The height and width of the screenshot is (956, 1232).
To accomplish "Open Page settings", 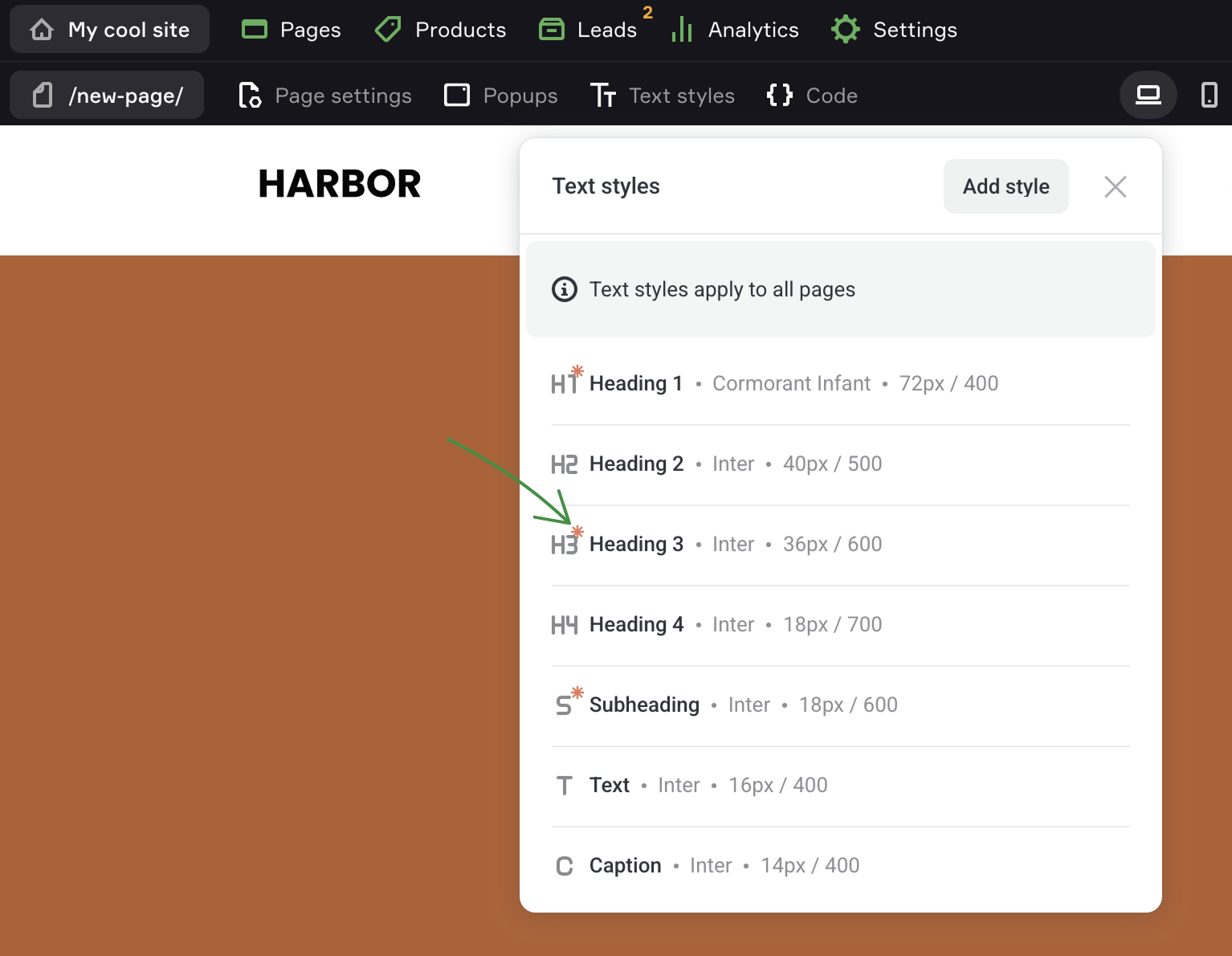I will [x=325, y=95].
